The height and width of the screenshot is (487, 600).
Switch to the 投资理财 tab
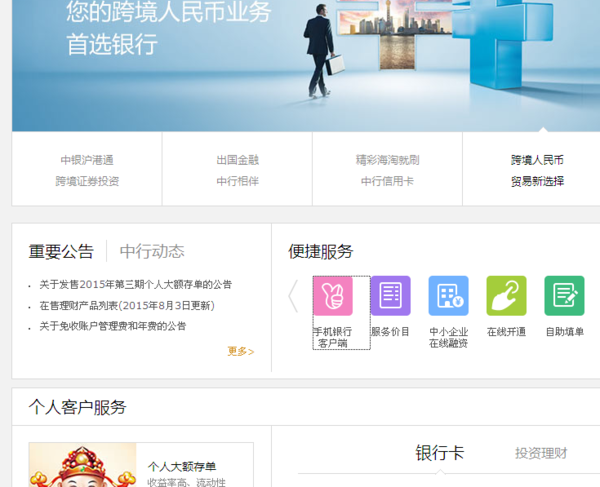[541, 453]
